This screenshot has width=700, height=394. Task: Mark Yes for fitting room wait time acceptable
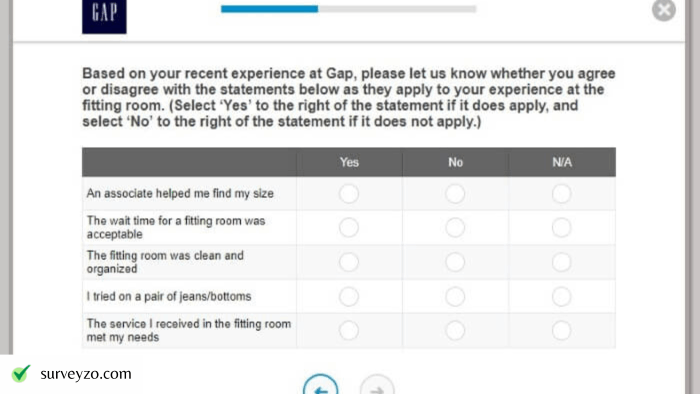click(349, 228)
